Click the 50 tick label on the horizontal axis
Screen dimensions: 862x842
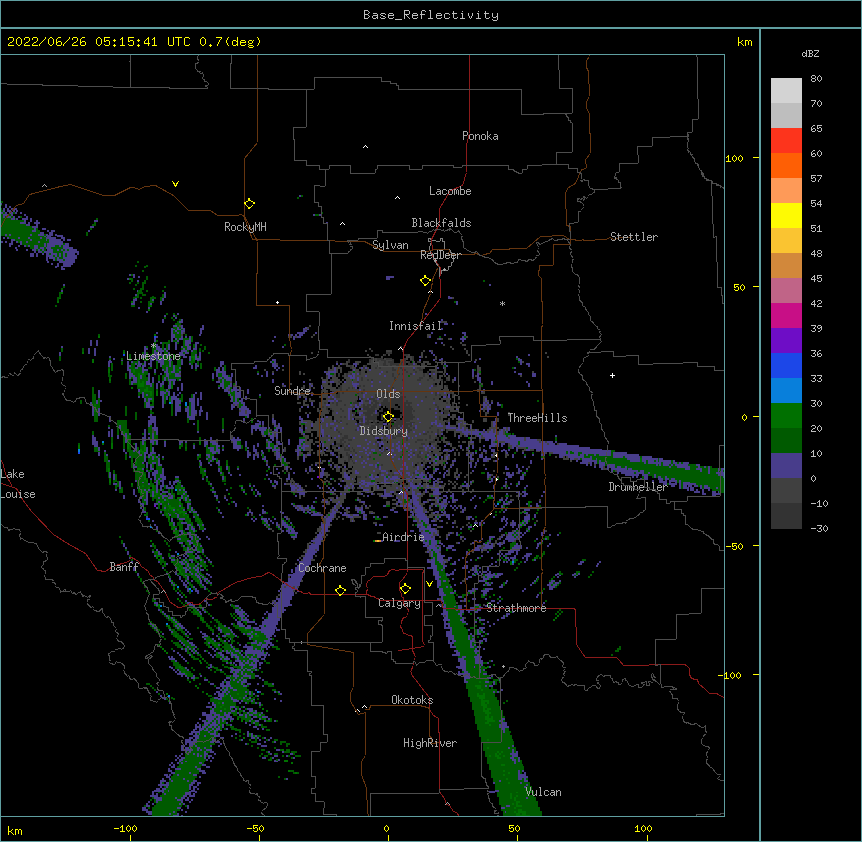[x=514, y=828]
